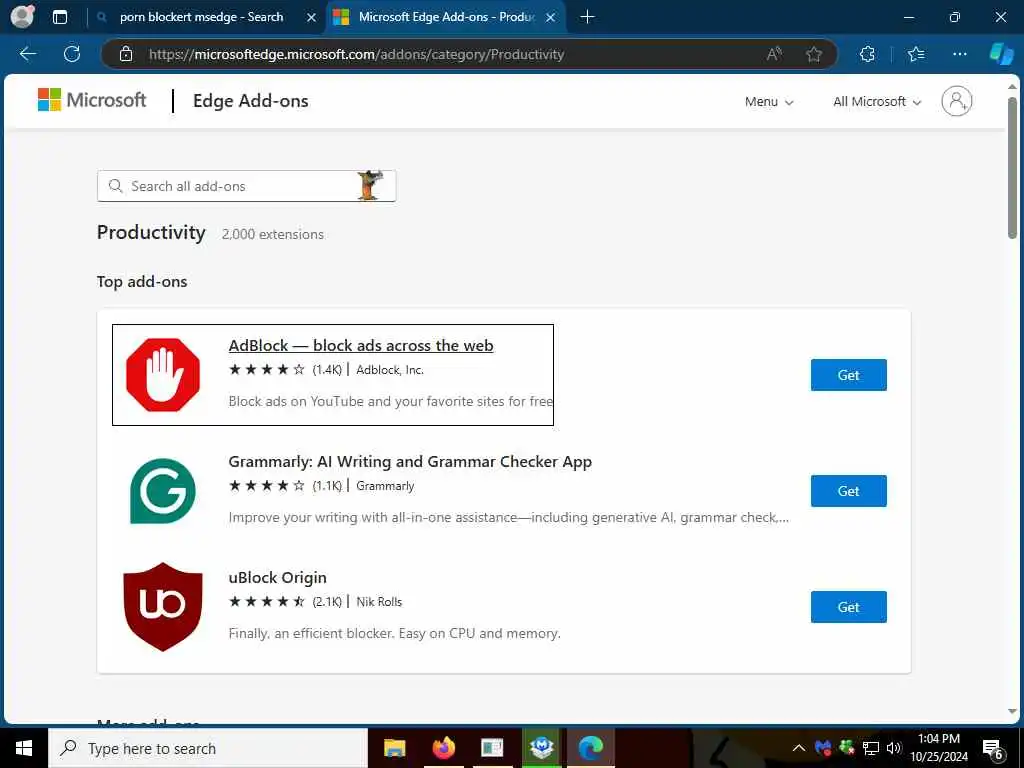Click the Nik Rolls publisher text
1024x768 pixels.
coord(379,602)
